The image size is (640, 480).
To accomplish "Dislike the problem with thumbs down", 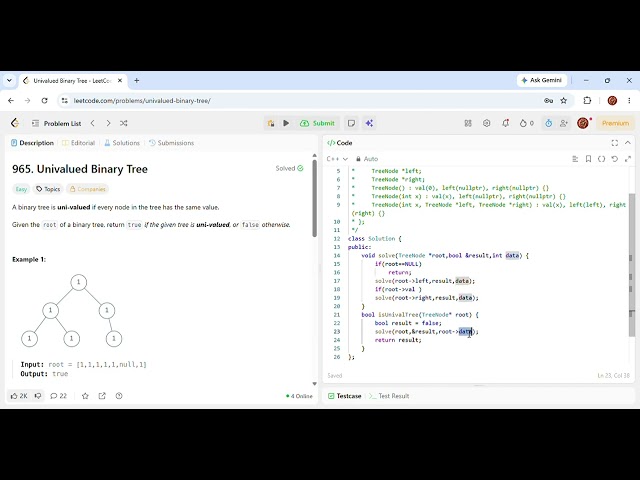I will point(38,396).
